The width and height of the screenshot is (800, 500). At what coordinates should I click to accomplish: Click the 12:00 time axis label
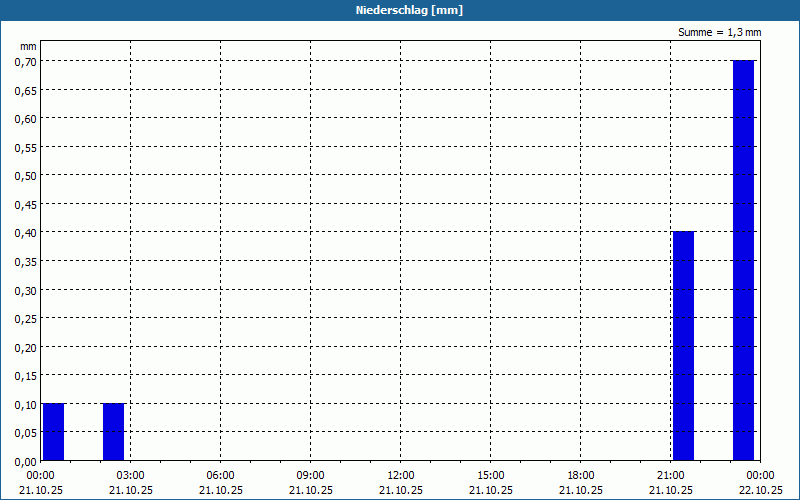(x=401, y=476)
